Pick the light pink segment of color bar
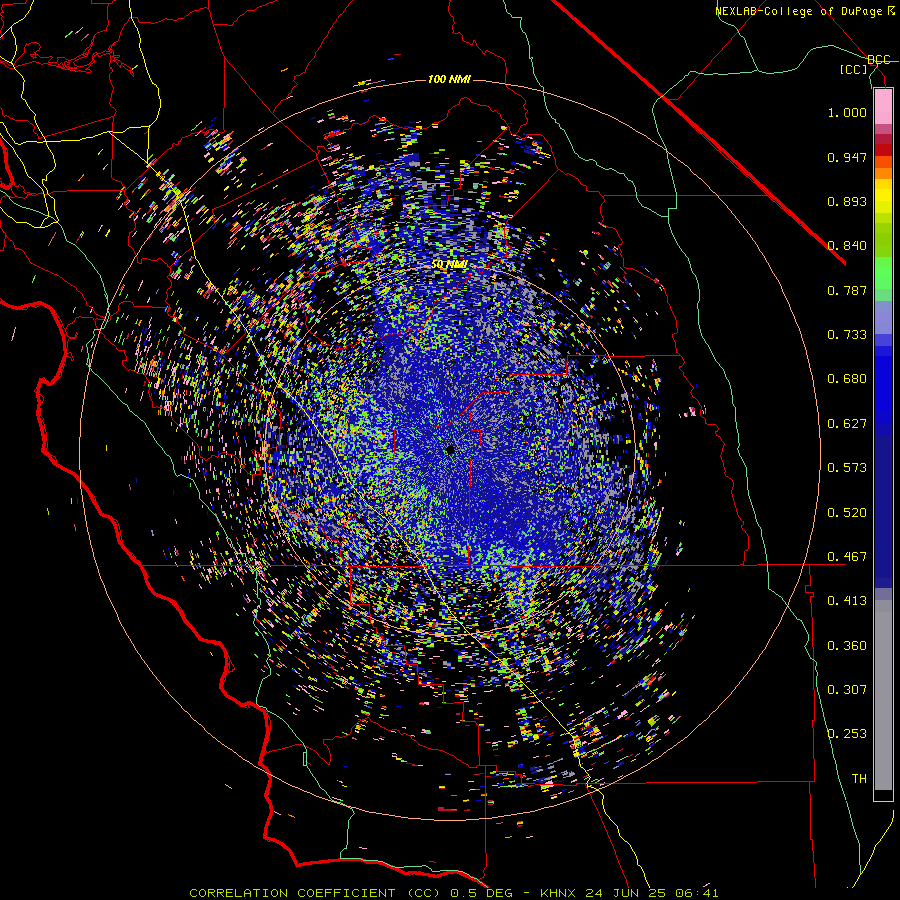 tap(883, 107)
